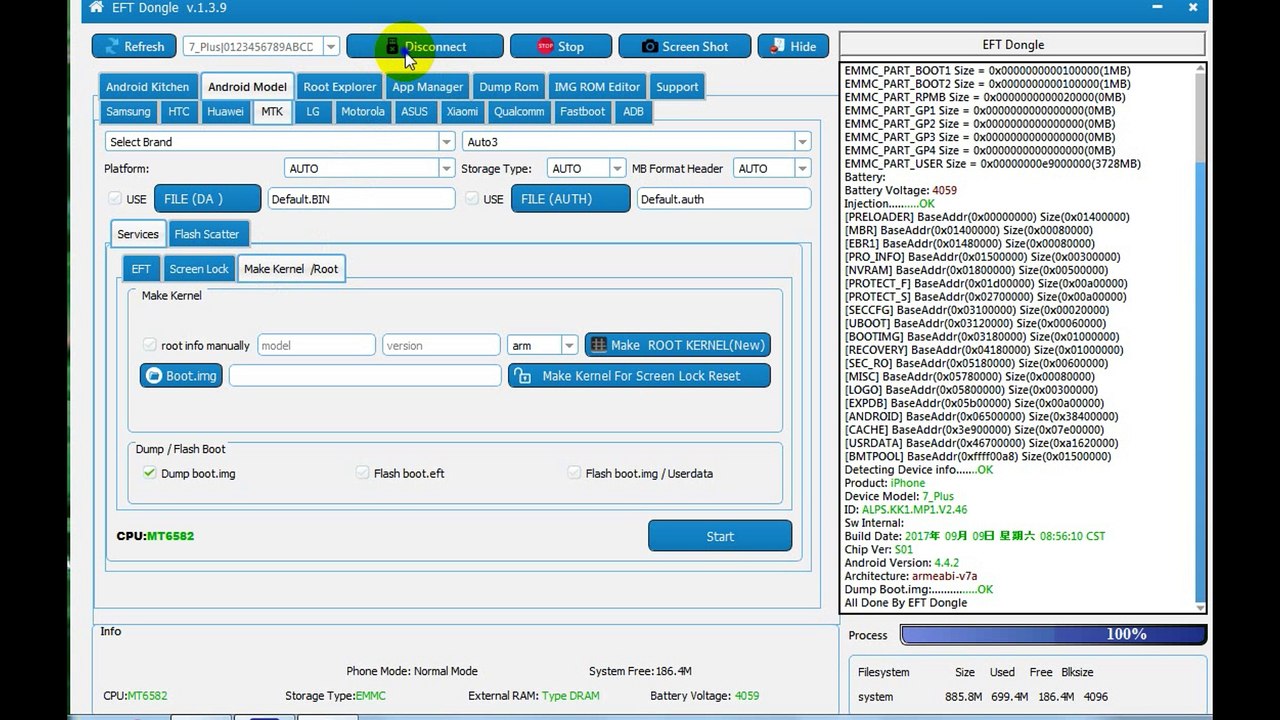The image size is (1280, 720).
Task: Click 'All Done By EFT Dongle' log line
Action: click(x=906, y=603)
